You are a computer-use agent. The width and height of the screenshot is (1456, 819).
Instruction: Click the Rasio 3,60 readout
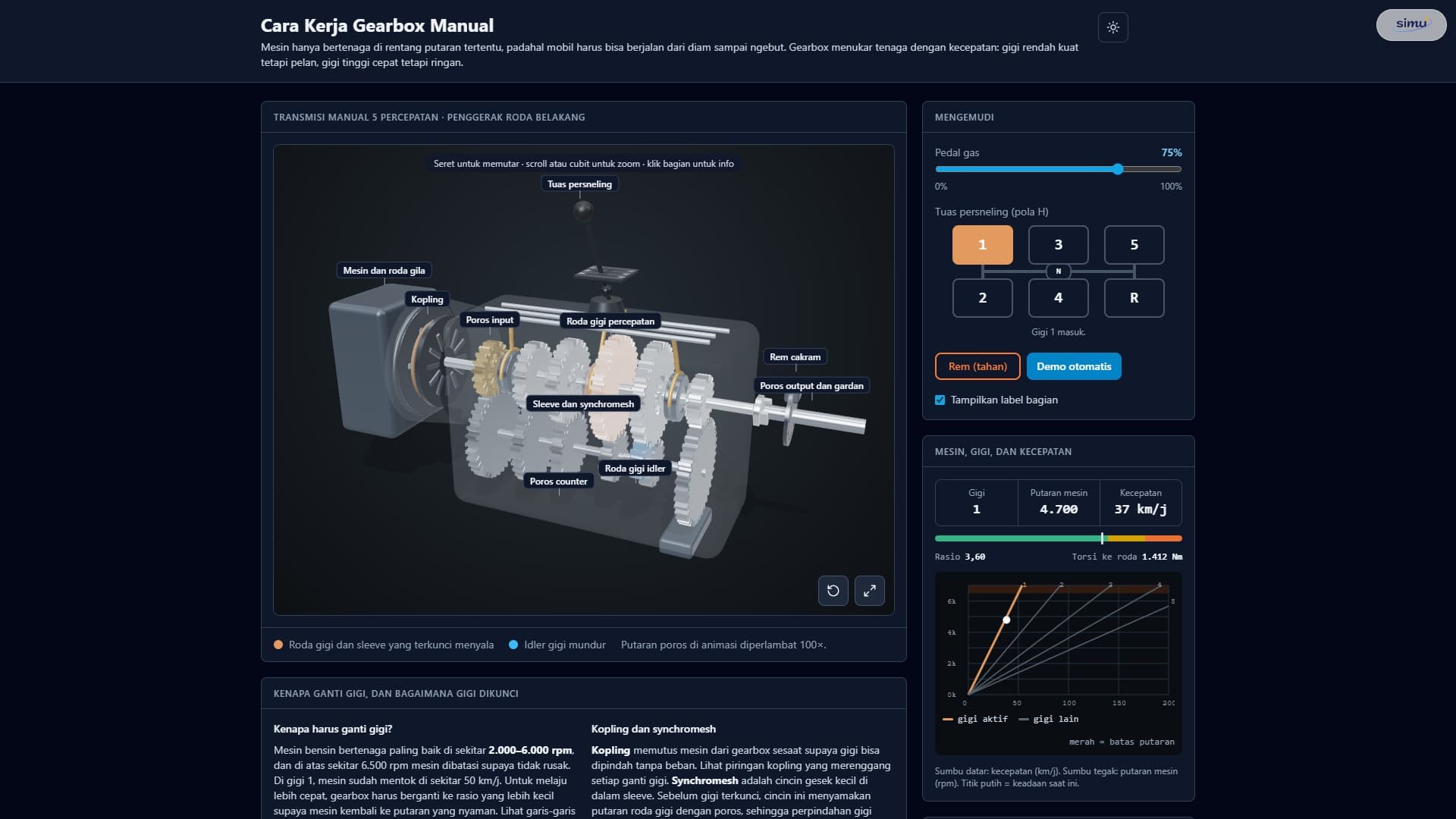[x=960, y=557]
